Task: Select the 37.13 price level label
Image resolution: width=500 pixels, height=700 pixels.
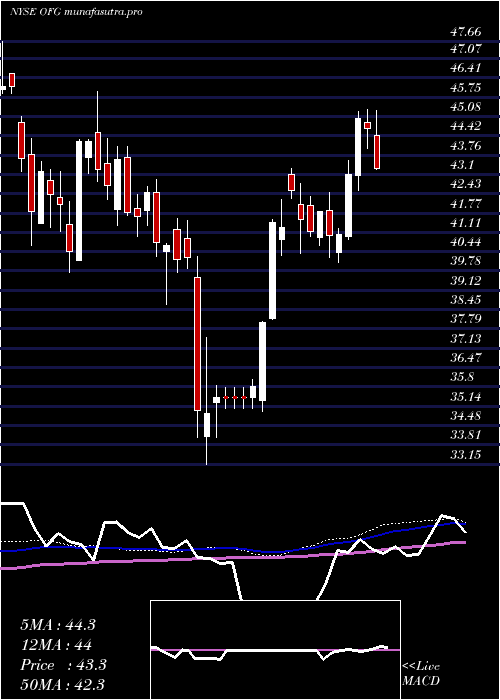Action: pos(466,339)
